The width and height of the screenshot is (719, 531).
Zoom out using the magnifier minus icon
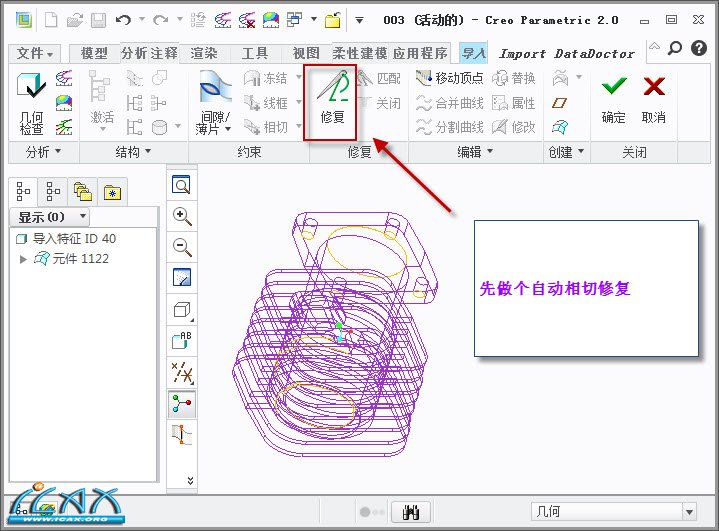(x=182, y=247)
